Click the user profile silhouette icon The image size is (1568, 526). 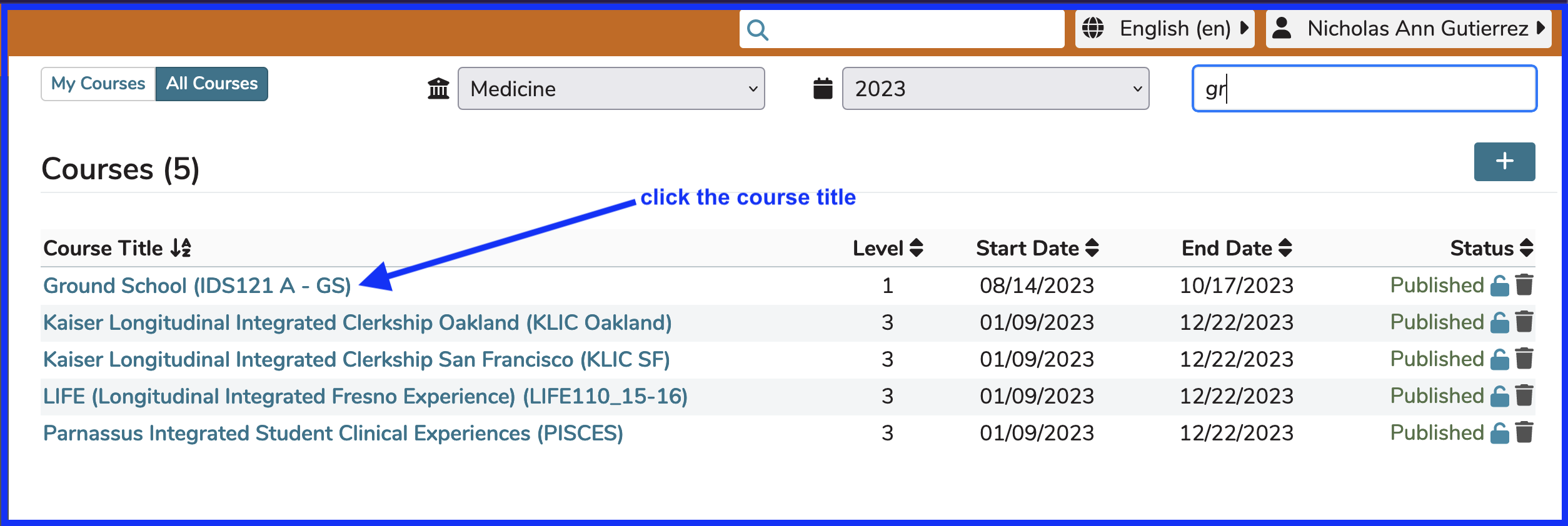(1282, 27)
